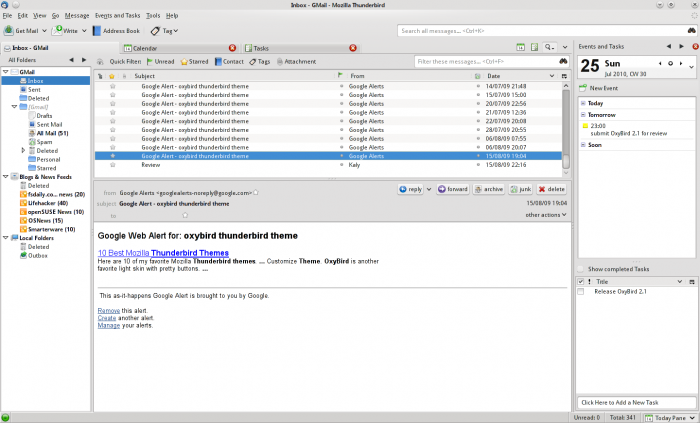This screenshot has width=700, height=423.
Task: Click Write to compose a message
Action: tap(65, 31)
